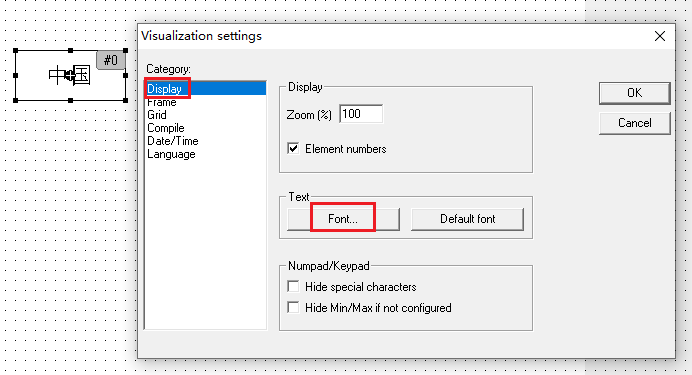Open the Language category

pyautogui.click(x=171, y=154)
